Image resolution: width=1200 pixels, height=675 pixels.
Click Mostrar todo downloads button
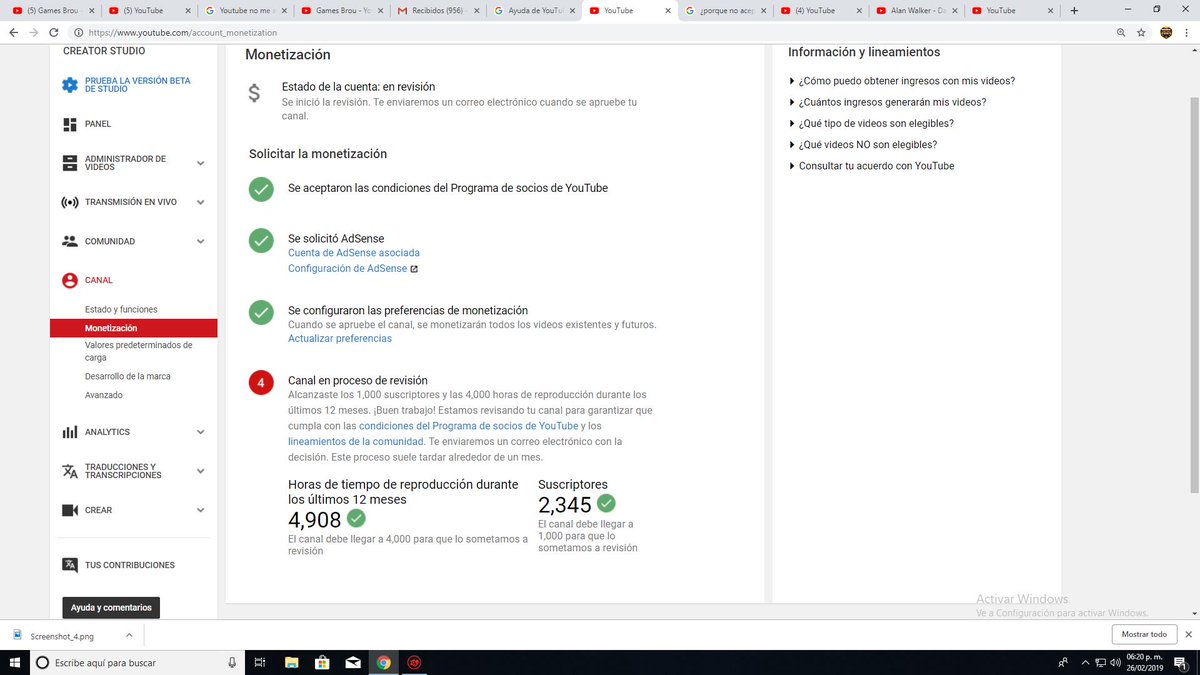click(1144, 635)
